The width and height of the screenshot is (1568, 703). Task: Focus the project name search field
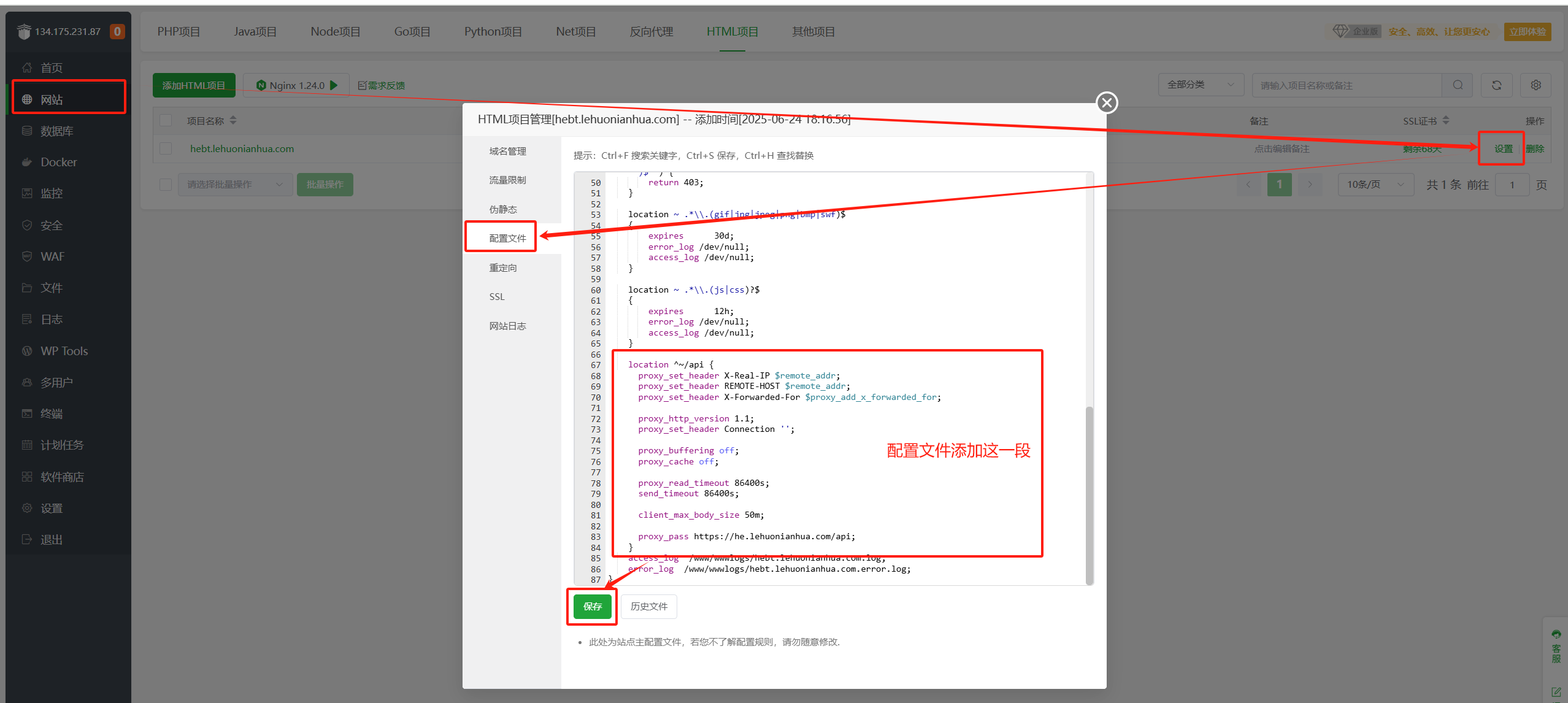[1347, 85]
